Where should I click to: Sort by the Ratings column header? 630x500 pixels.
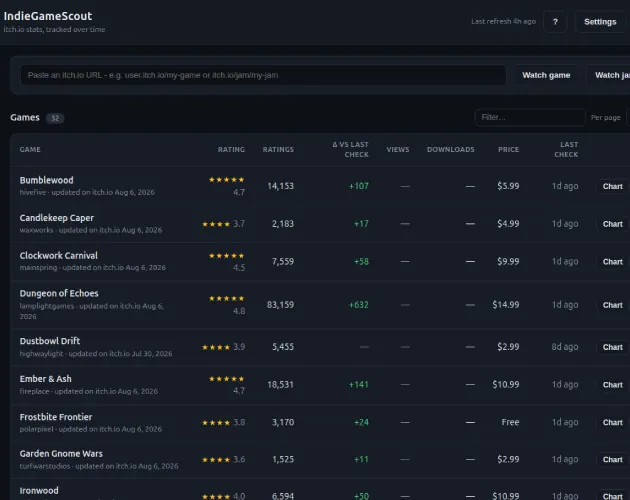point(278,150)
